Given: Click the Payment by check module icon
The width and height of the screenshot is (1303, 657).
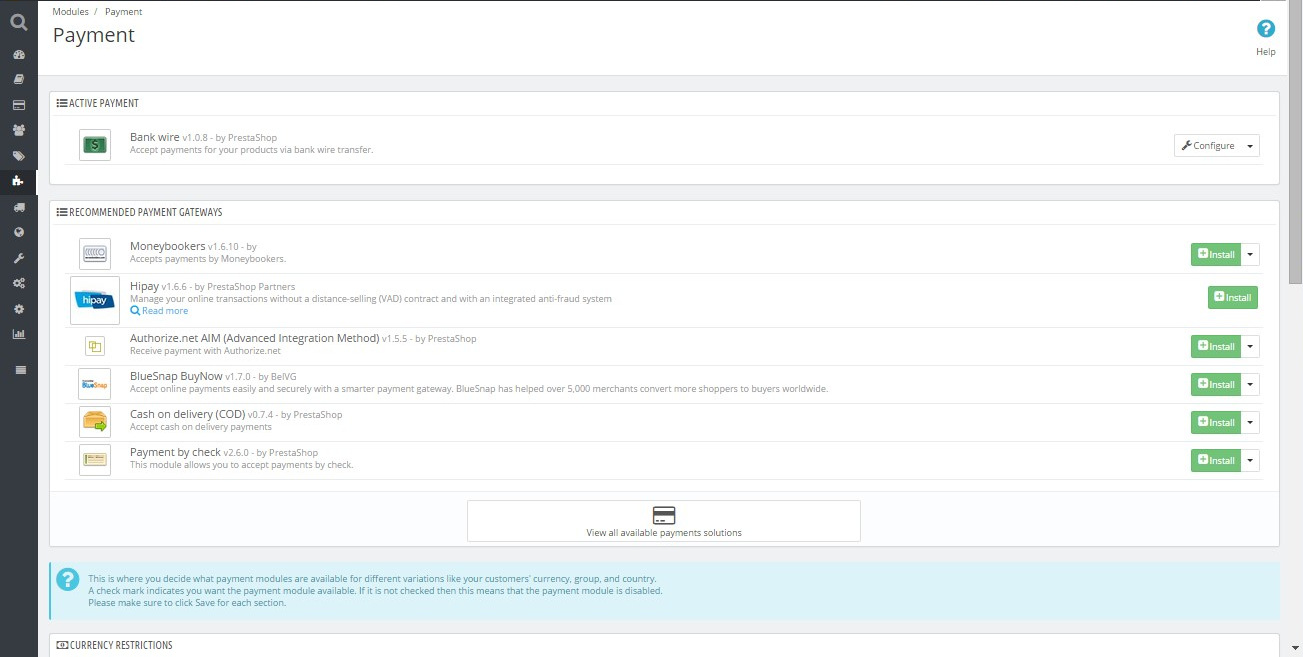Looking at the screenshot, I should point(95,460).
